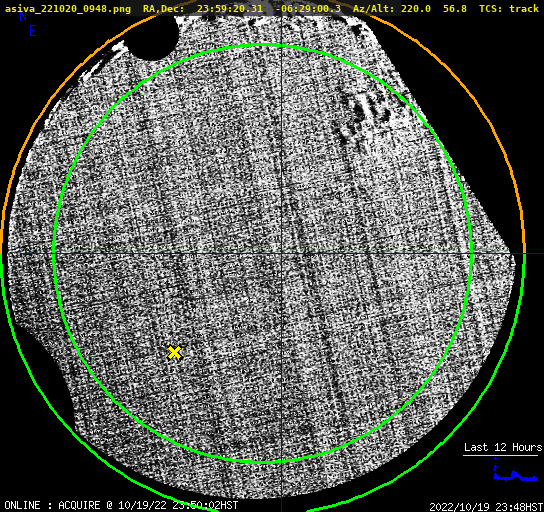Click the altitude value 56.8
The width and height of the screenshot is (544, 512).
[455, 8]
